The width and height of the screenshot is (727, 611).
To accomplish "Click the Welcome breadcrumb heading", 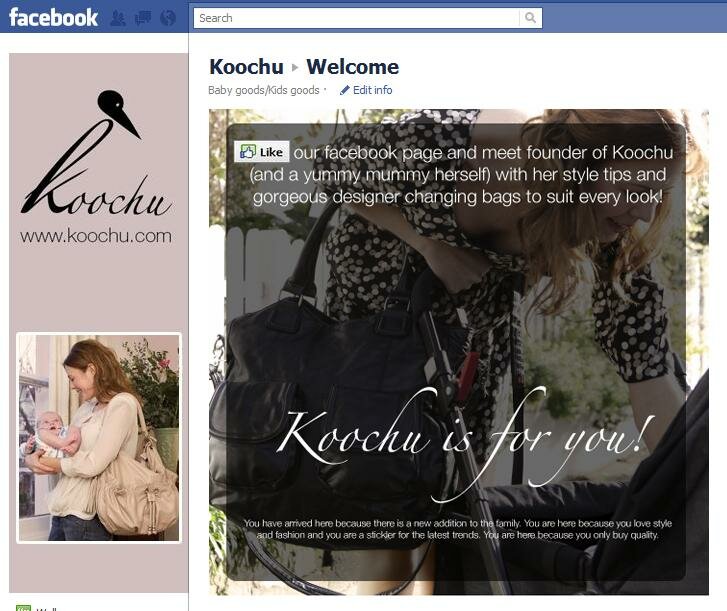I will pos(352,67).
